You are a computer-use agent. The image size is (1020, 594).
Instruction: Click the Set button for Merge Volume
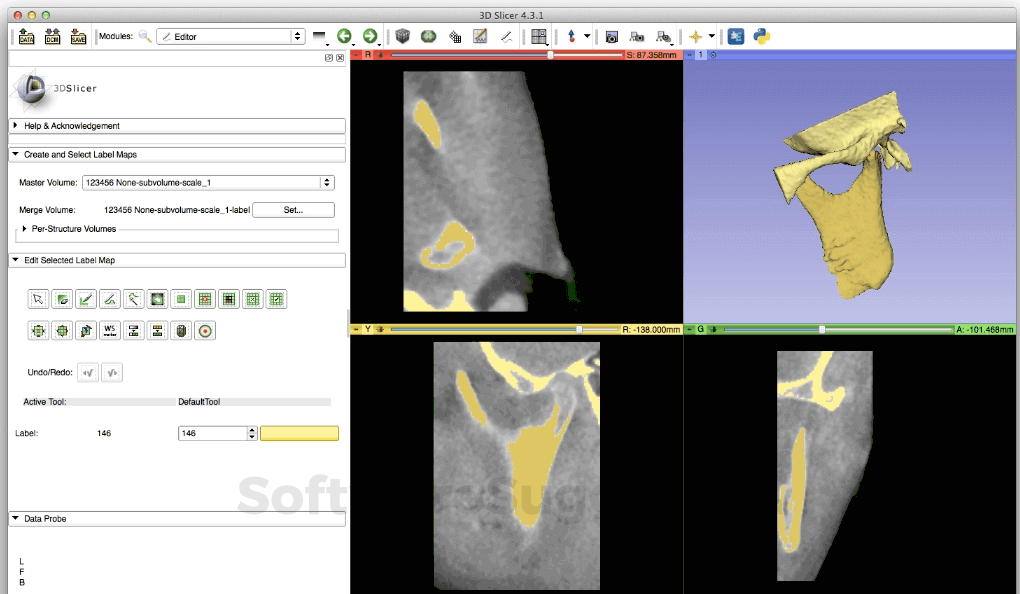pyautogui.click(x=293, y=210)
